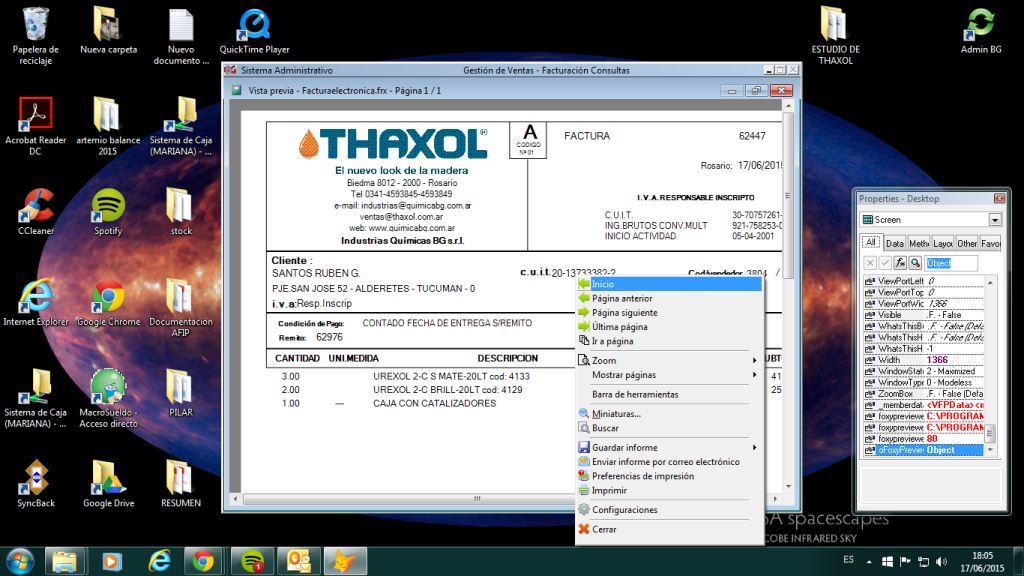Expand the Mostrar páginas submenu
The width and height of the screenshot is (1024, 576).
coord(669,375)
